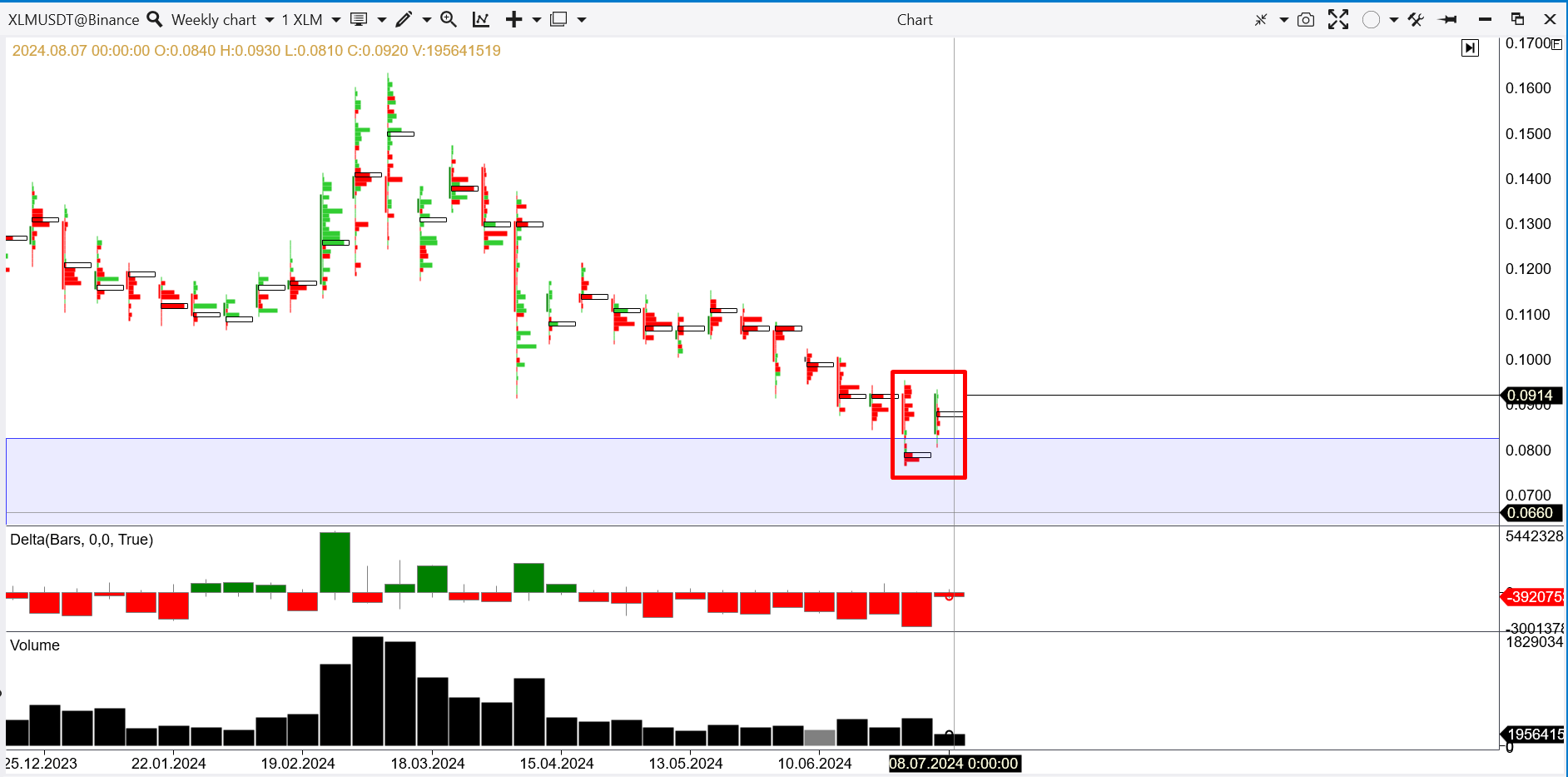The width and height of the screenshot is (1568, 777).
Task: Click the current price label 0.0914
Action: pyautogui.click(x=1530, y=396)
